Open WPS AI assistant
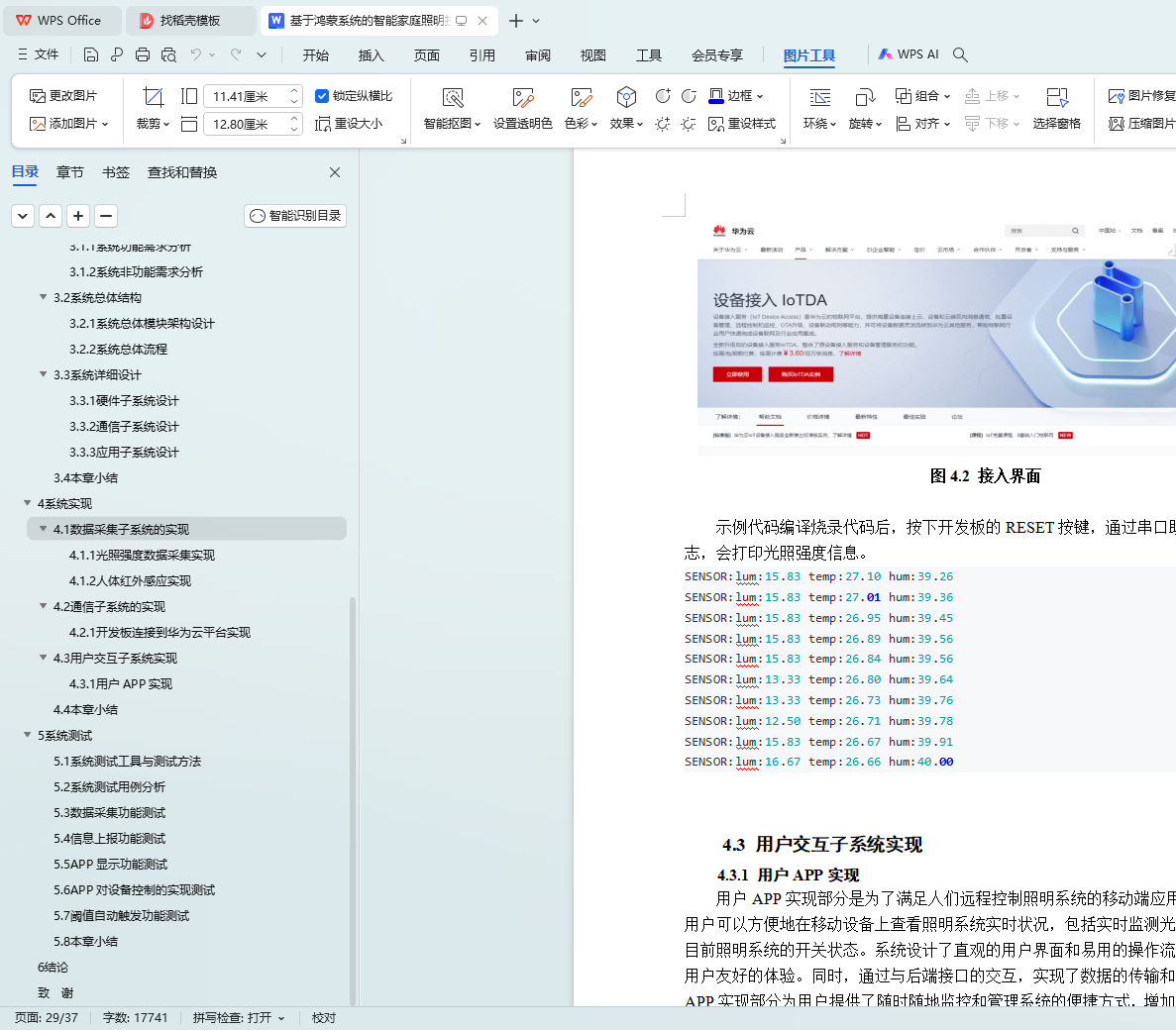The width and height of the screenshot is (1176, 1030). tap(909, 54)
